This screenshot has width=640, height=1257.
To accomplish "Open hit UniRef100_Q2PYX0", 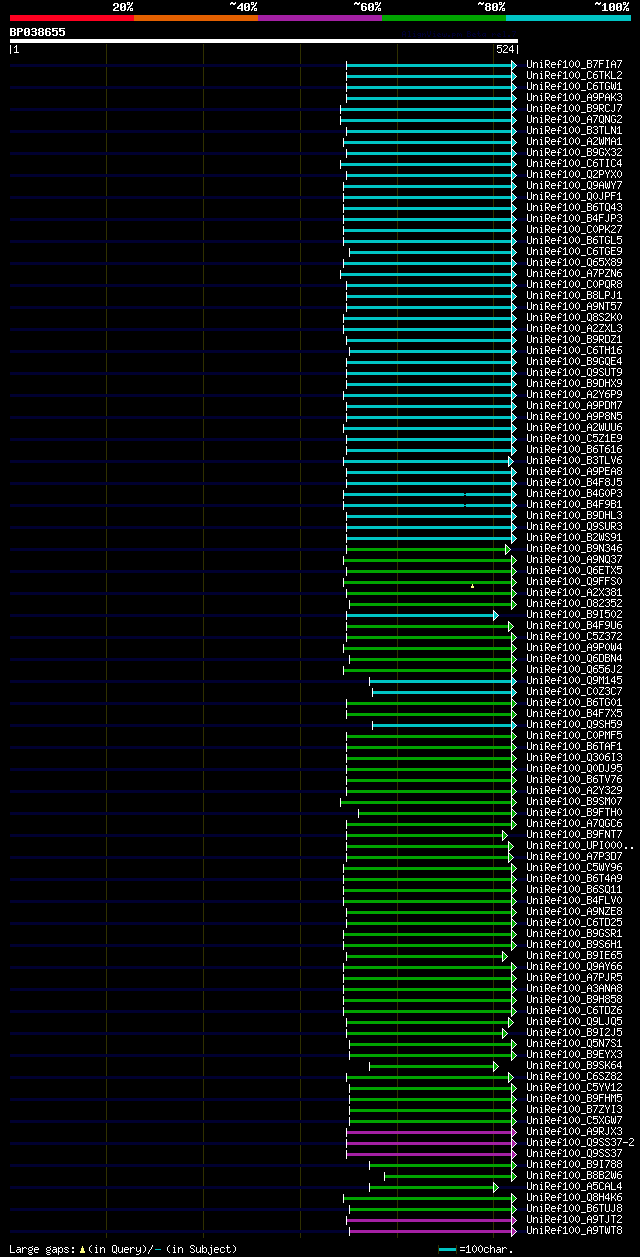I will [x=574, y=174].
